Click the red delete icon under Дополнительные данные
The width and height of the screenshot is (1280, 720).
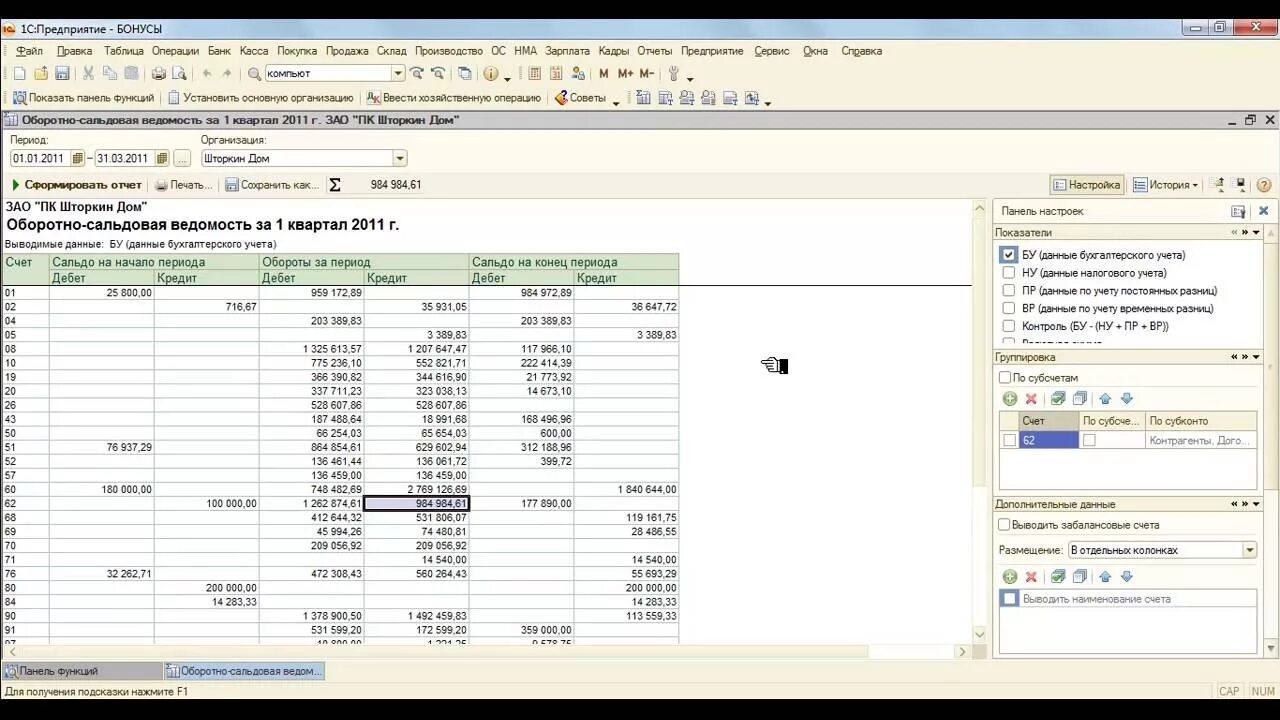(1031, 577)
